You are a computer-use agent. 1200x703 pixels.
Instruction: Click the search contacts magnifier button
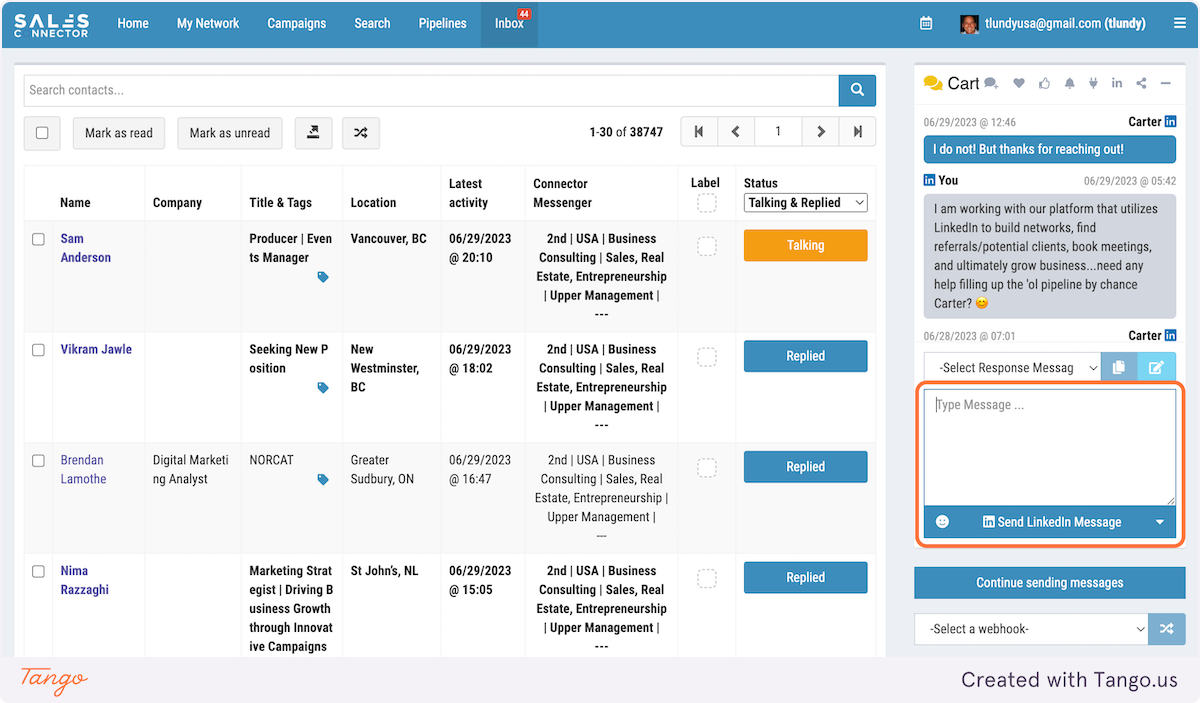tap(857, 90)
